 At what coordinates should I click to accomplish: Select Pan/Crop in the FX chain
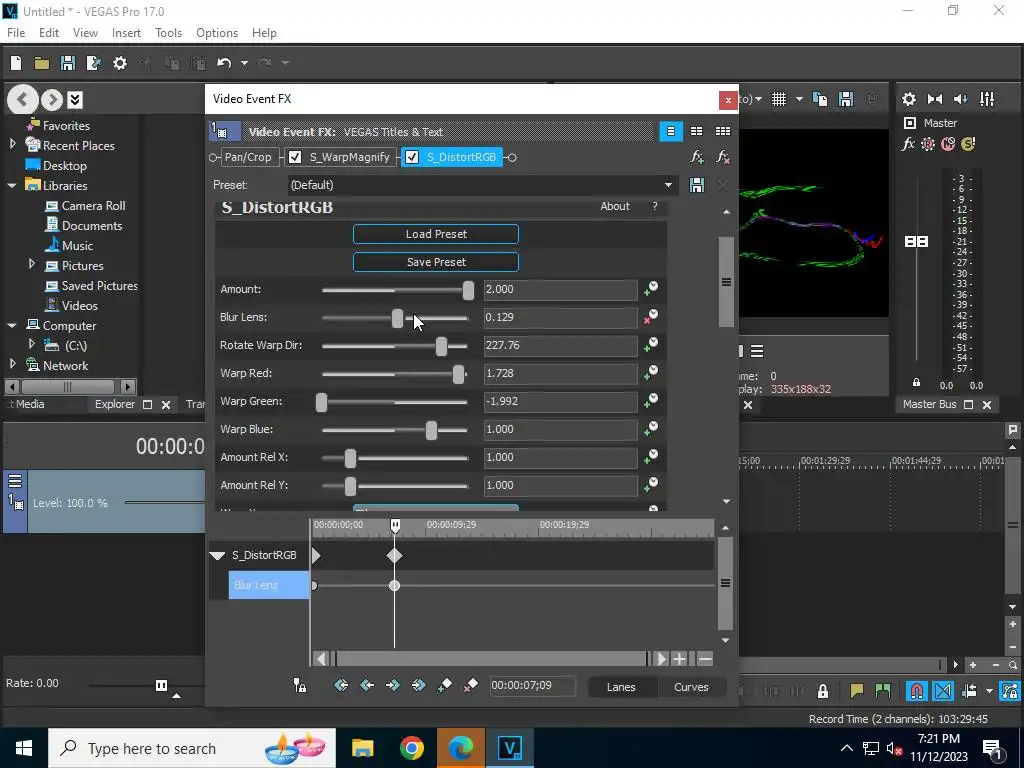[x=248, y=157]
